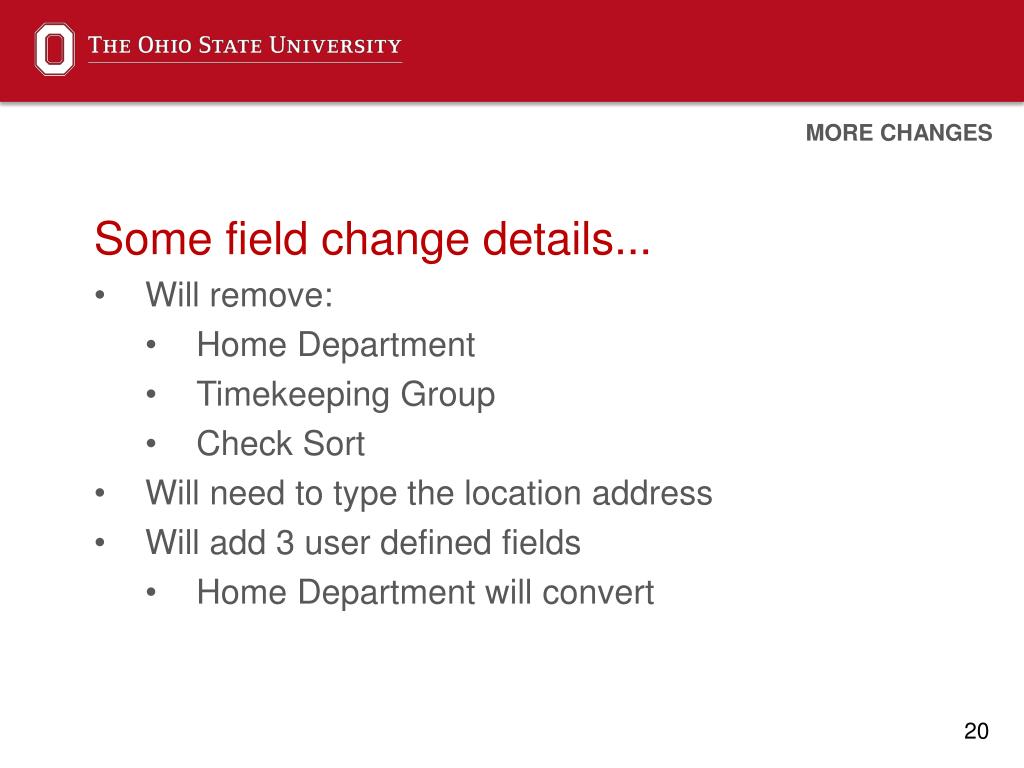Viewport: 1024px width, 768px height.
Task: Click the bullet before 'Will add 3 user'
Action: click(99, 543)
